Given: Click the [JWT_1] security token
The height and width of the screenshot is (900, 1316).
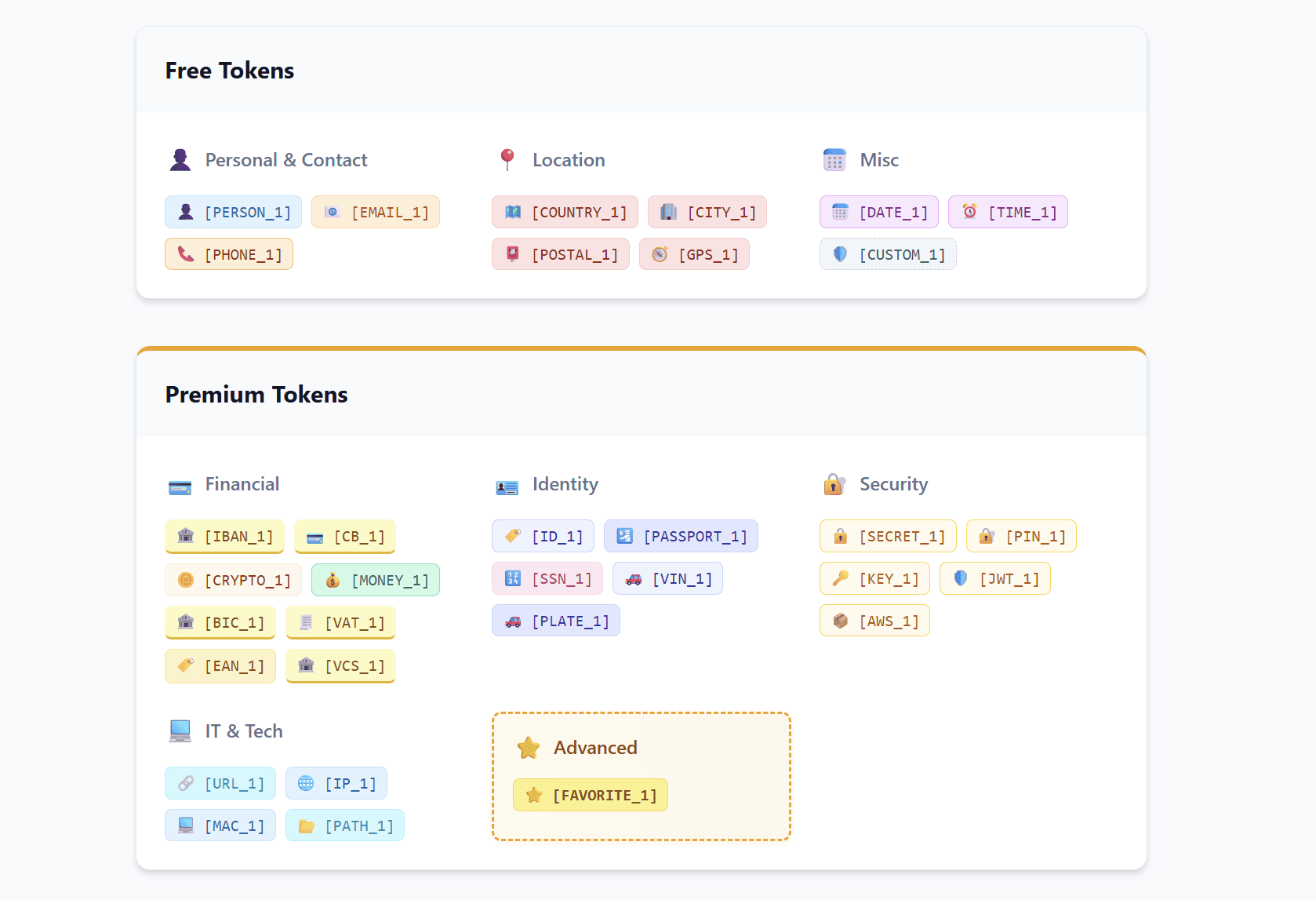Looking at the screenshot, I should pos(994,578).
